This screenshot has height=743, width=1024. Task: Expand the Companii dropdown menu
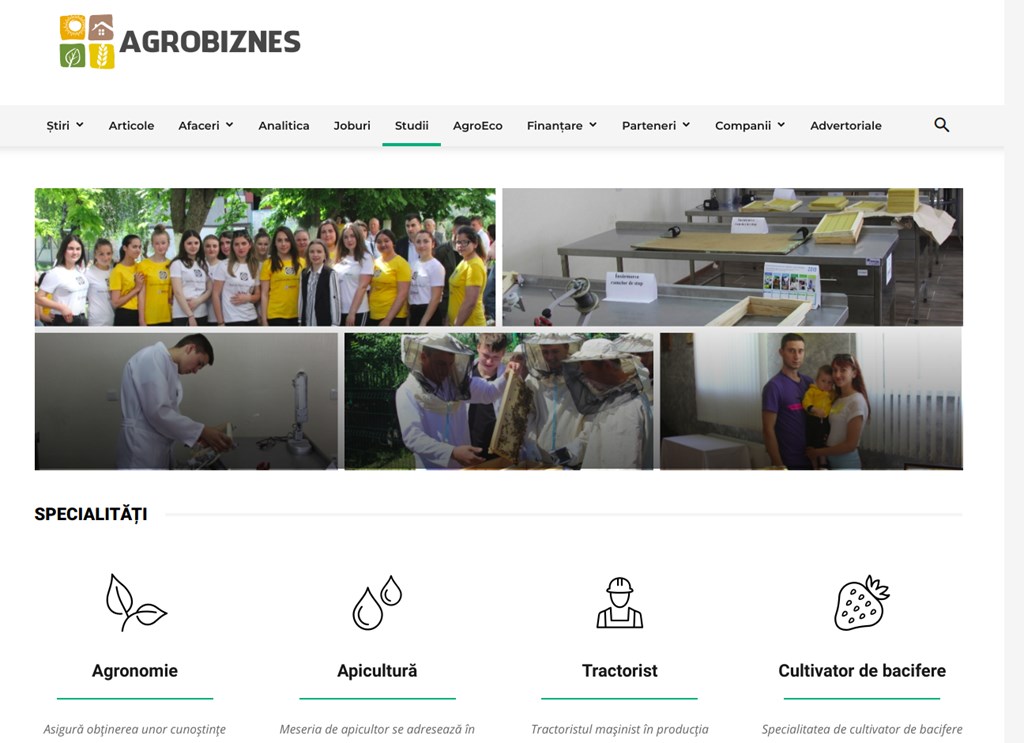[x=750, y=125]
